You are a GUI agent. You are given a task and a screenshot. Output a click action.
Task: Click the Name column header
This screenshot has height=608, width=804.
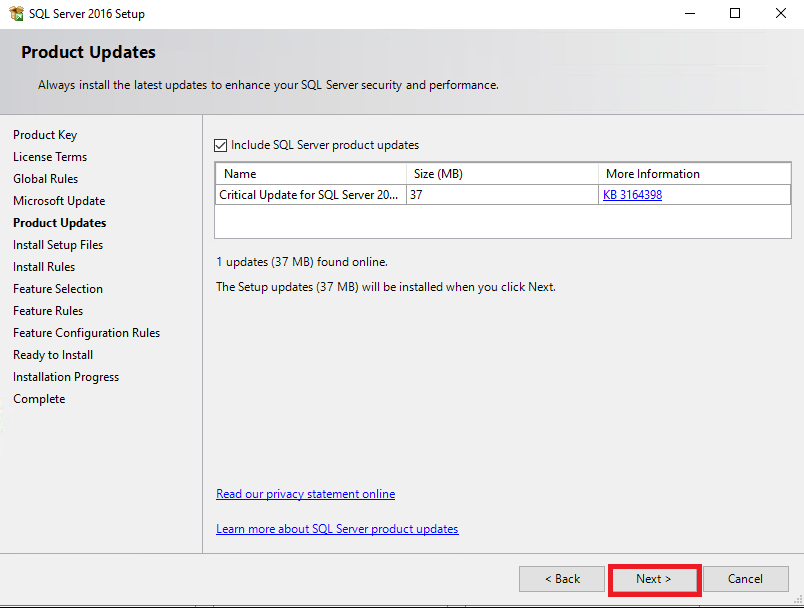tap(311, 174)
